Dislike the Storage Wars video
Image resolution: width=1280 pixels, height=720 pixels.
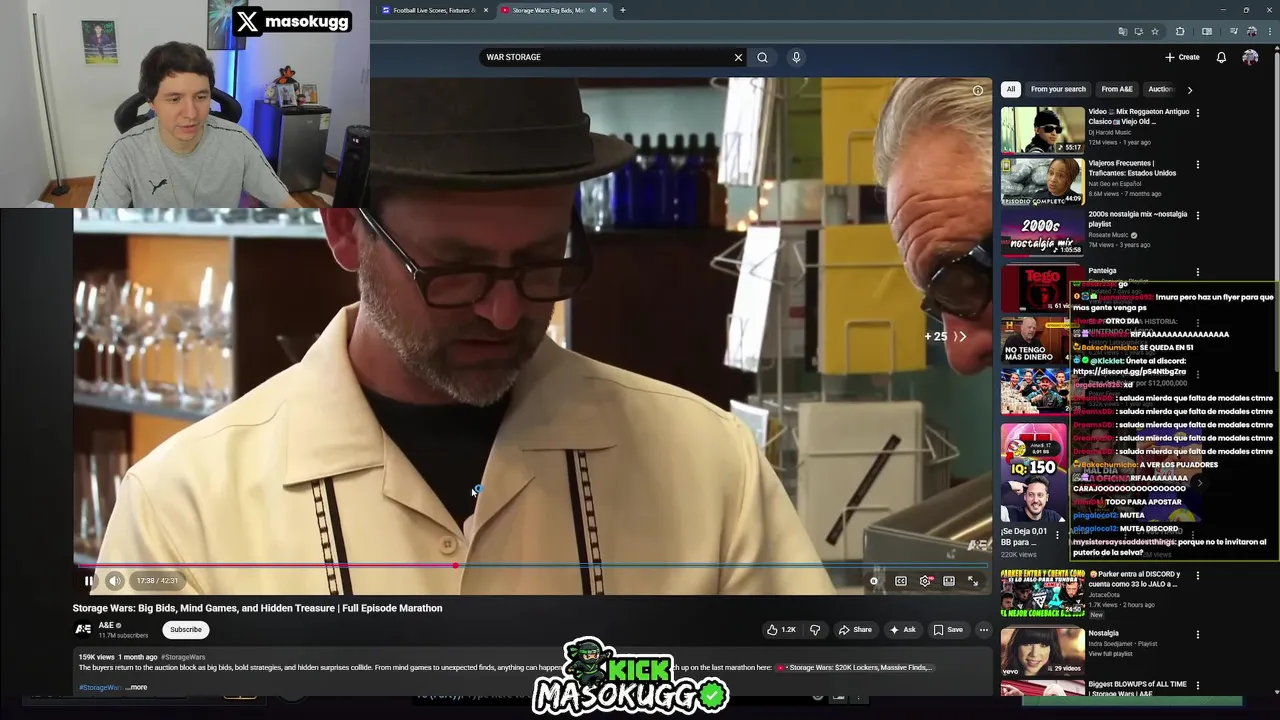[815, 630]
